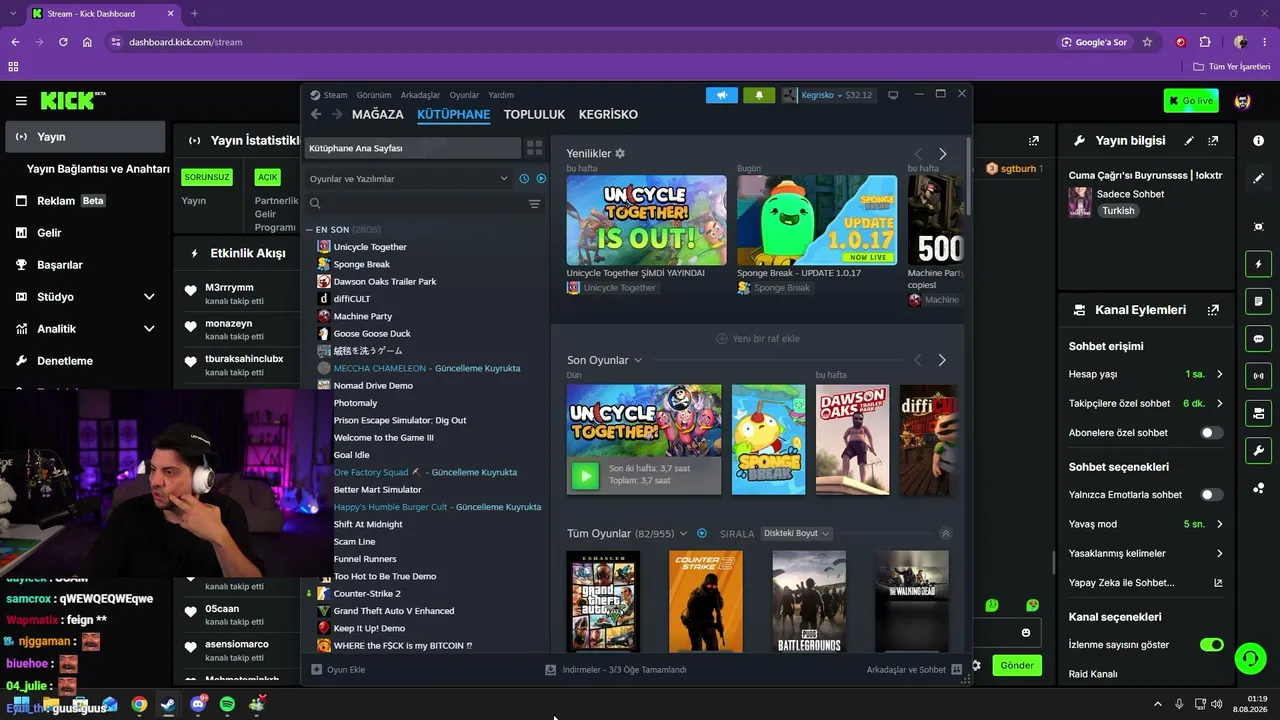Click Steam library search field
Image resolution: width=1280 pixels, height=720 pixels.
(x=416, y=204)
